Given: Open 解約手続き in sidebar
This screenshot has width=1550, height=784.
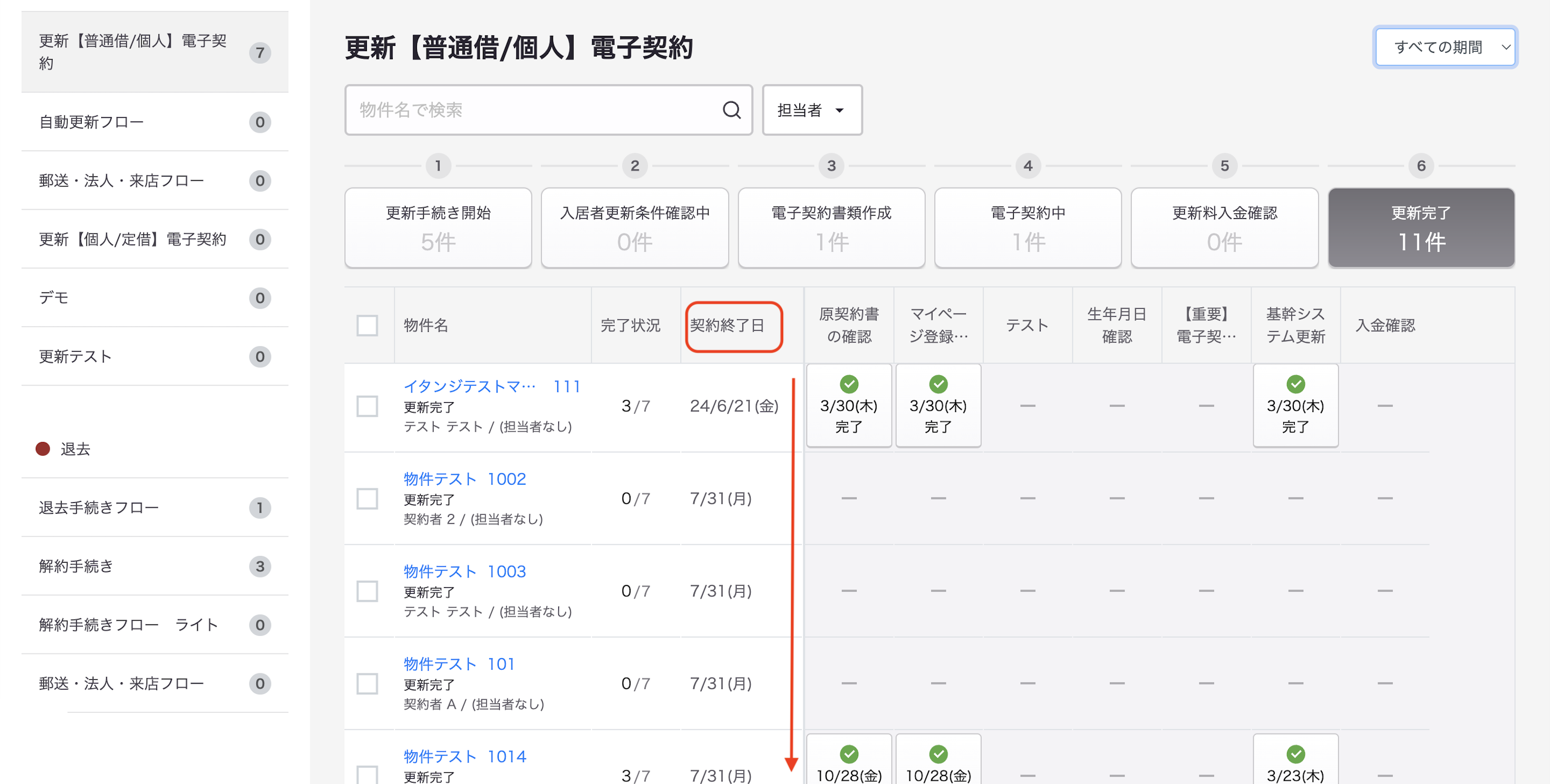Looking at the screenshot, I should click(x=154, y=566).
